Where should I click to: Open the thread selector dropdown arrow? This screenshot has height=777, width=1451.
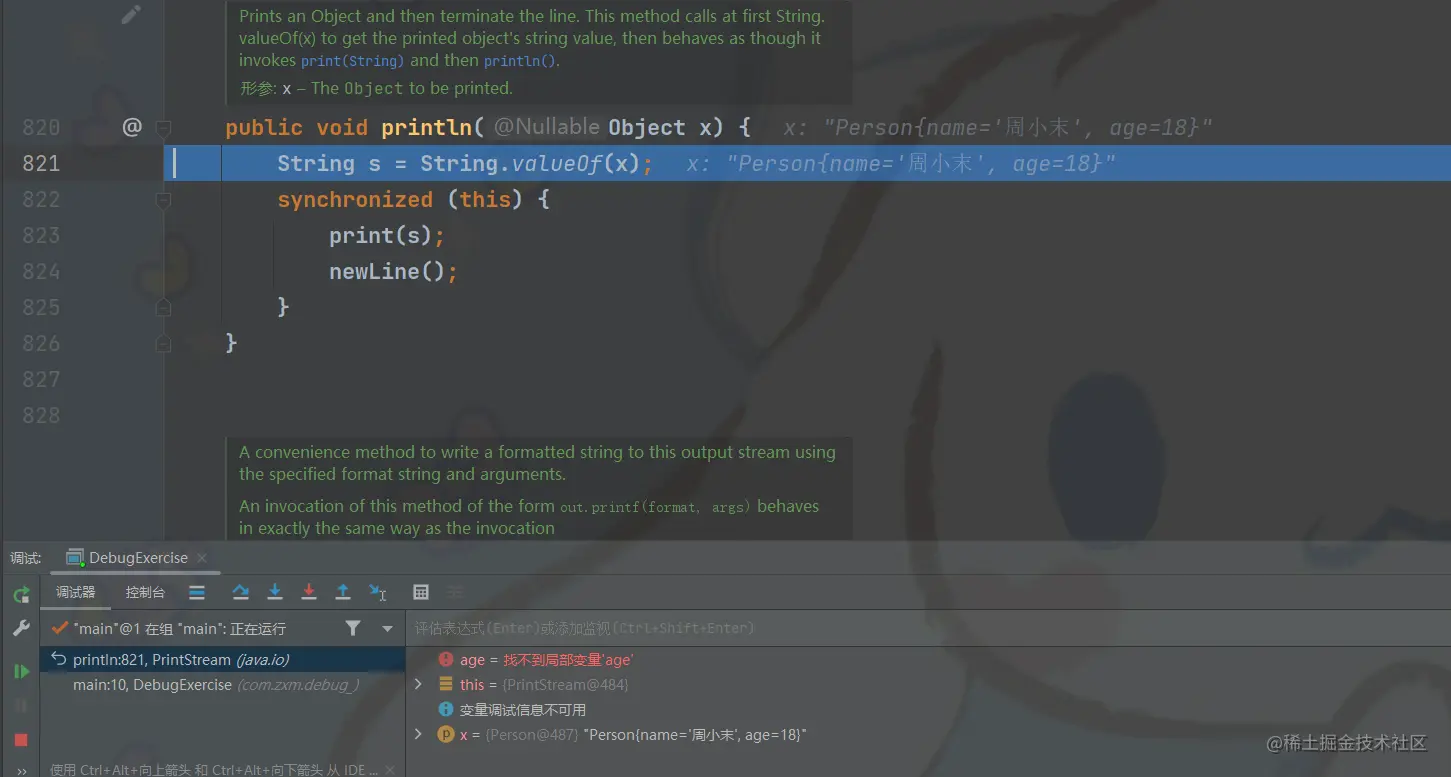coord(387,629)
